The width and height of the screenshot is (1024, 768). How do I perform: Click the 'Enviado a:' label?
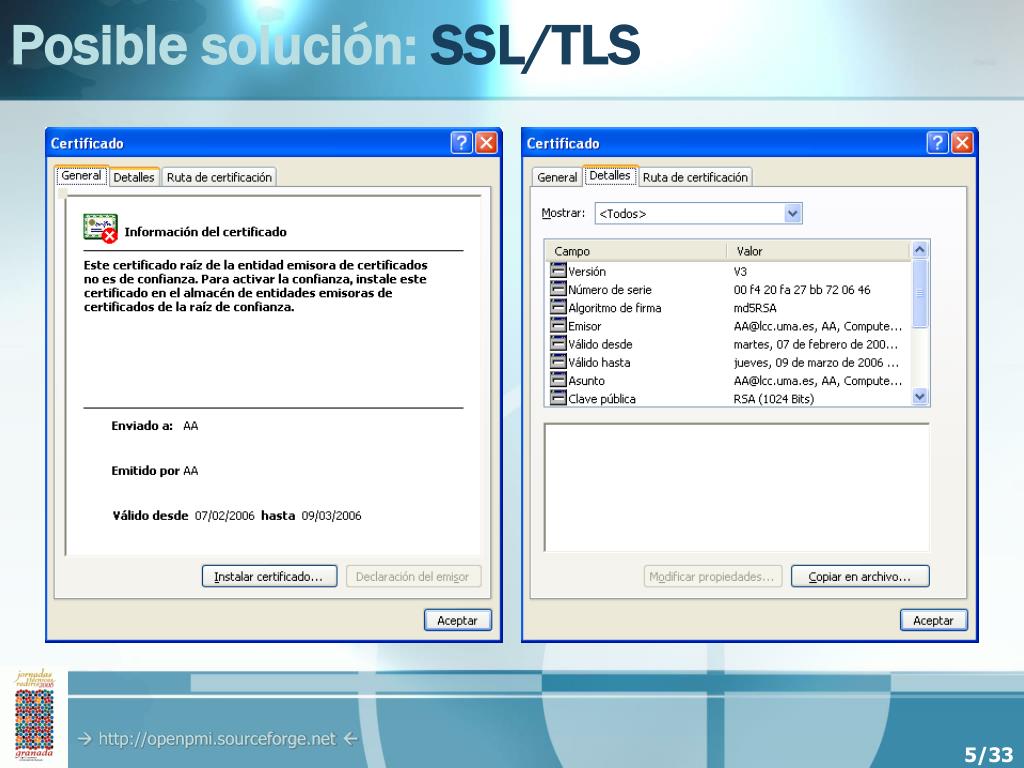tap(142, 426)
